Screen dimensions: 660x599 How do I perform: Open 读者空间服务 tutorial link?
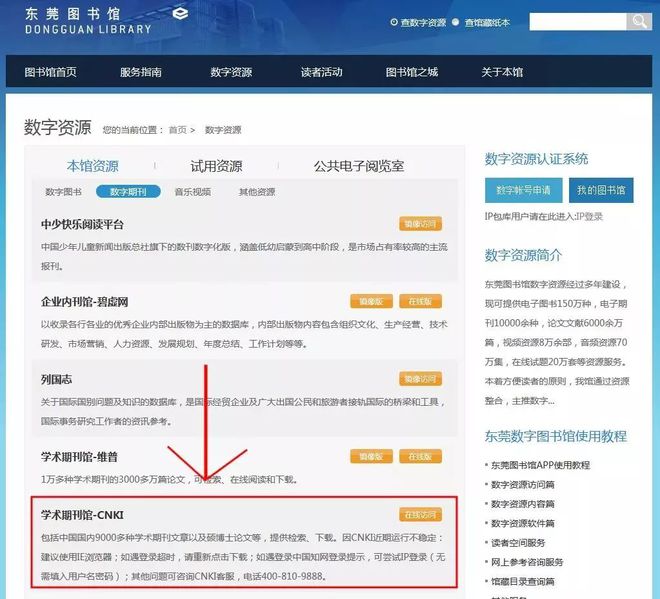point(518,543)
